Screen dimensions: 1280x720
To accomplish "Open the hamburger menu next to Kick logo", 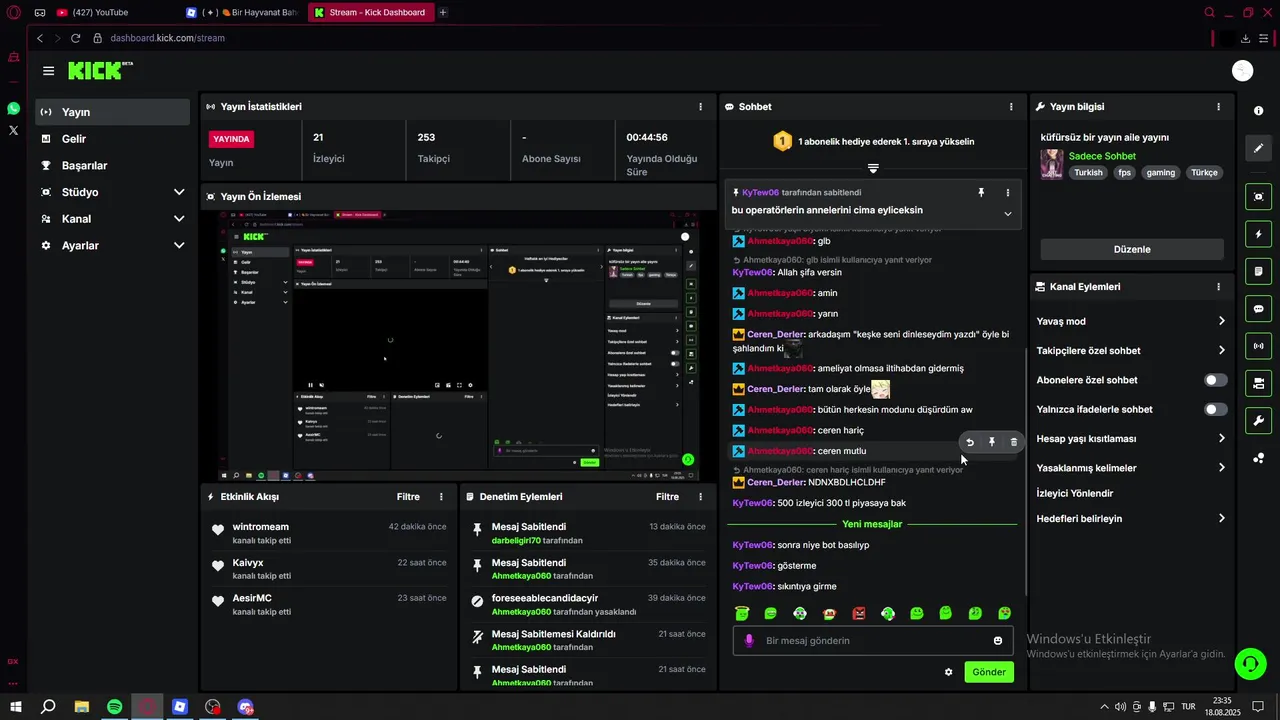I will (x=48, y=71).
